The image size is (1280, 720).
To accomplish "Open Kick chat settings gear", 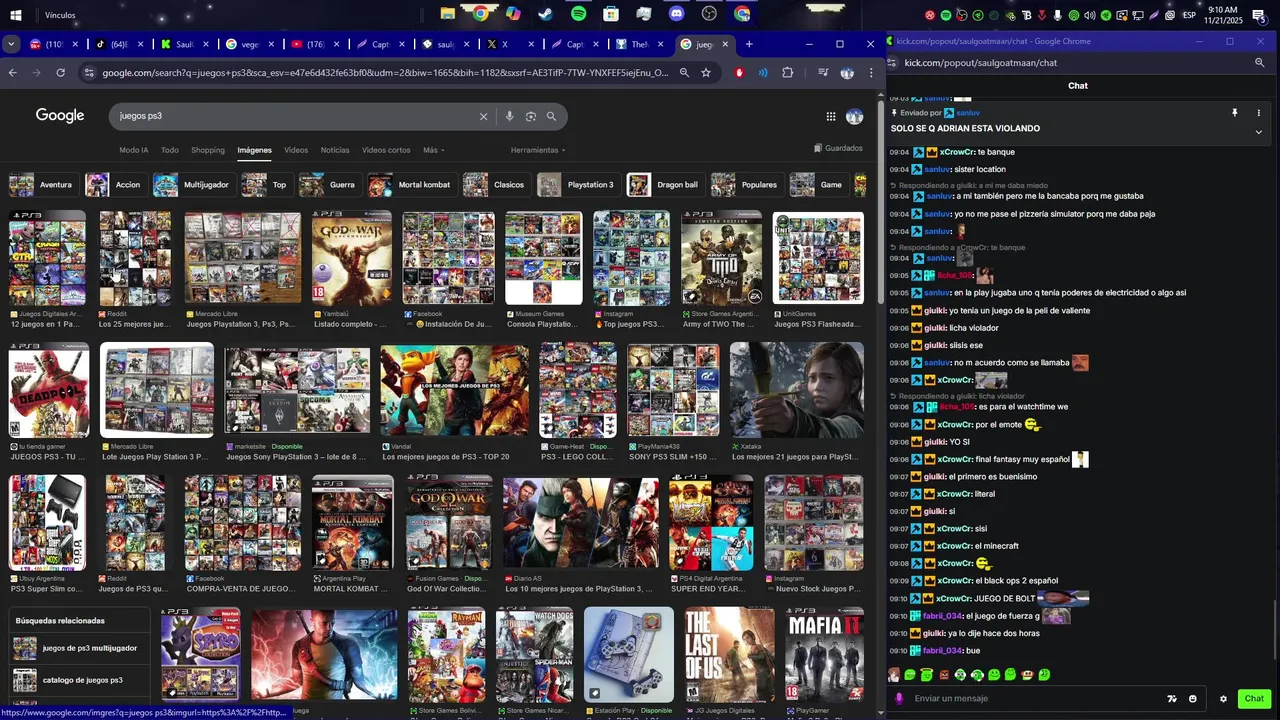I will tap(1223, 699).
